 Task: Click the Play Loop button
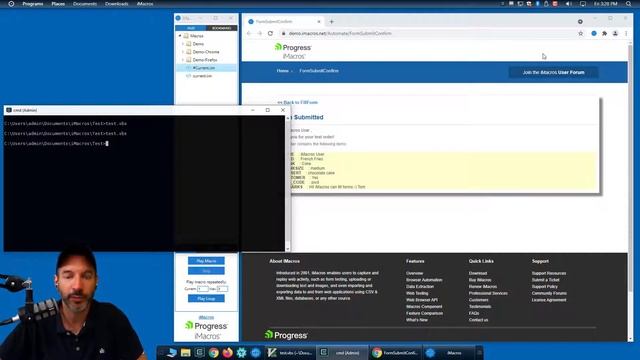[206, 299]
